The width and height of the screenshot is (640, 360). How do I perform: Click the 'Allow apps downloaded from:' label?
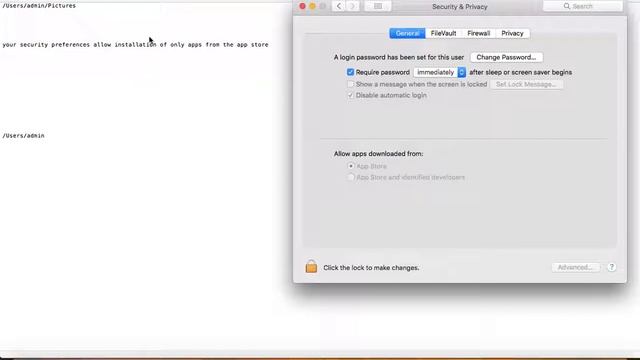point(378,154)
